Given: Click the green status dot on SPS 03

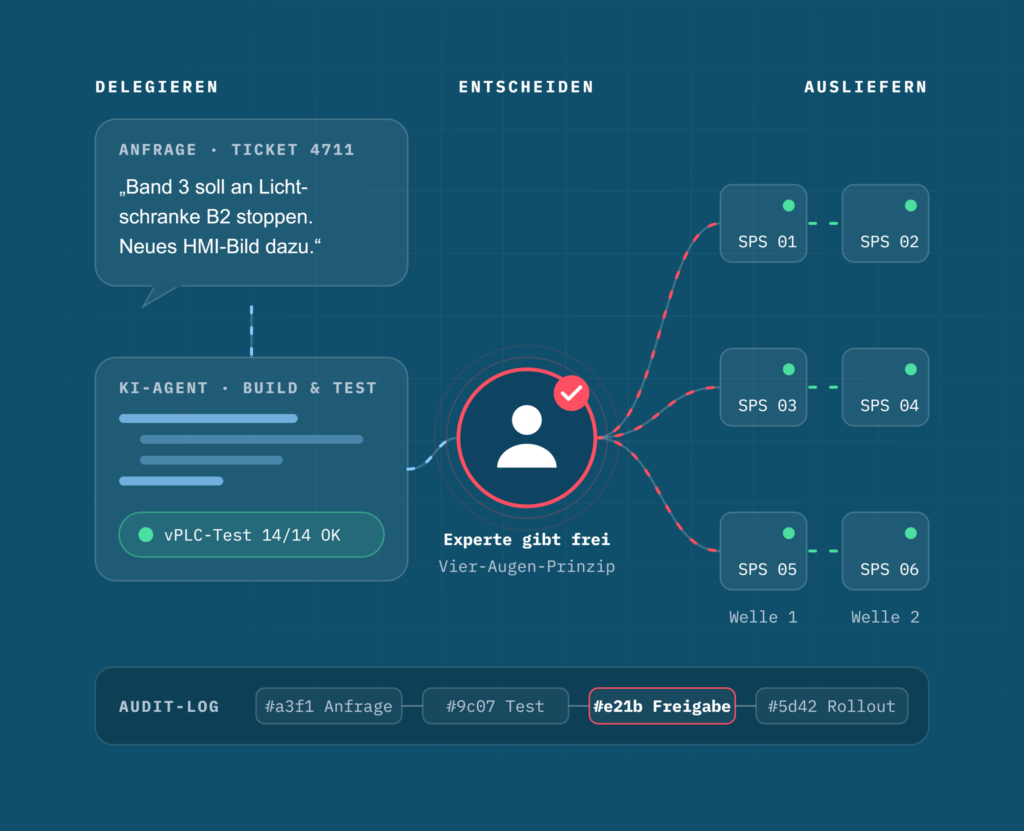Looking at the screenshot, I should pos(789,370).
